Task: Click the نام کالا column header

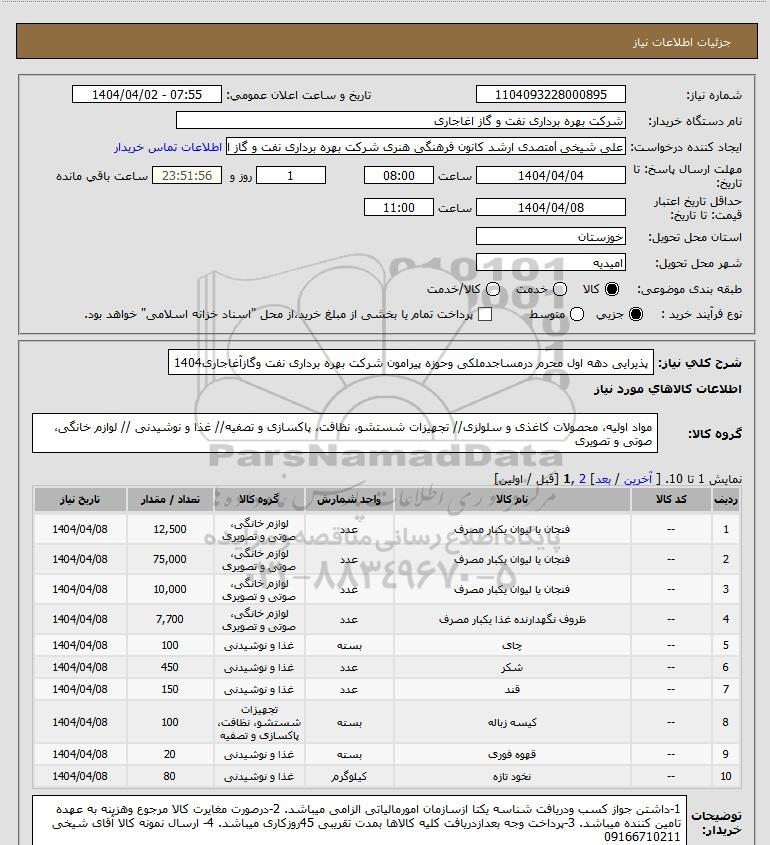Action: (x=512, y=500)
